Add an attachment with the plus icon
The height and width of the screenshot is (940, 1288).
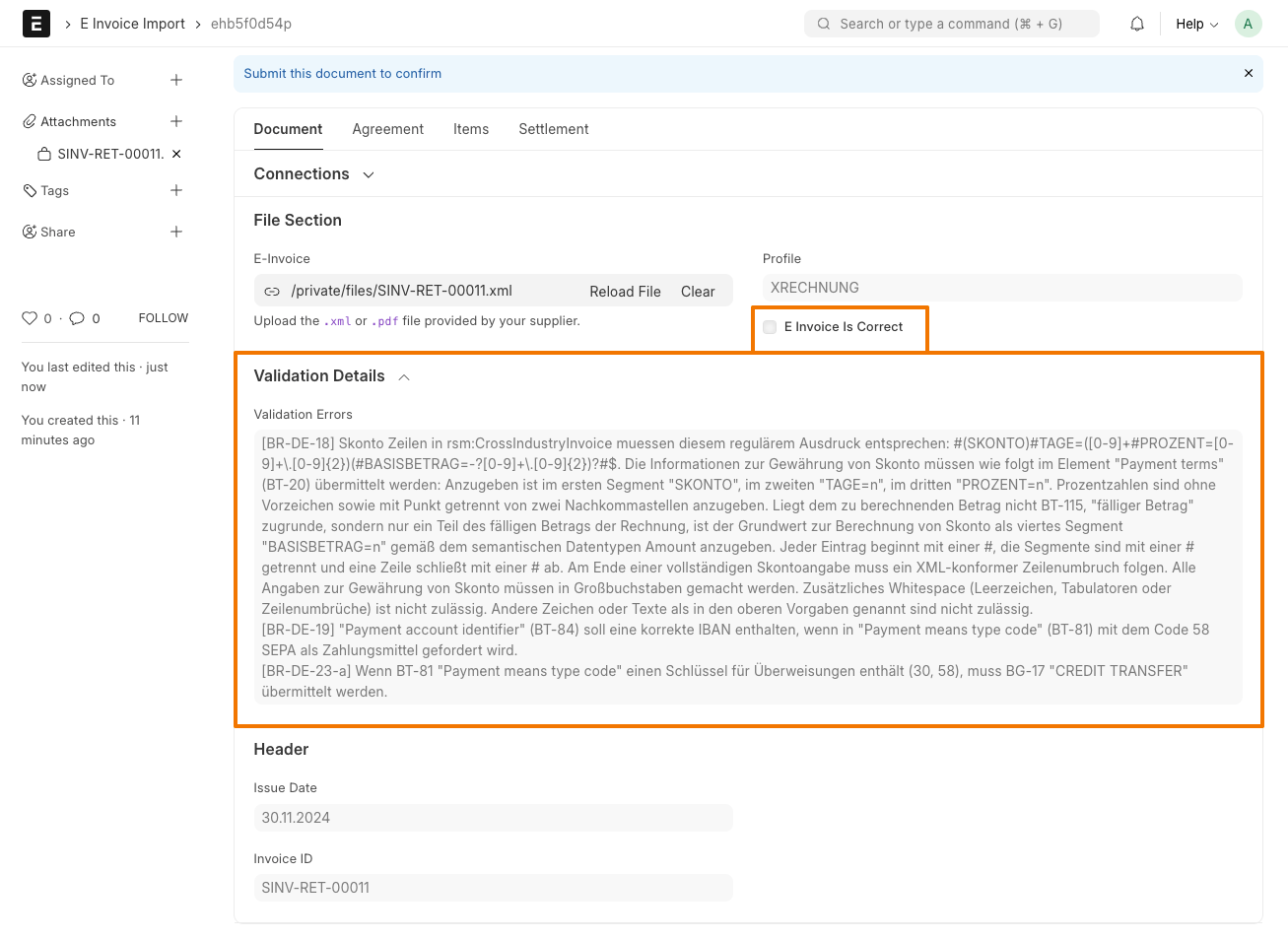pos(176,121)
